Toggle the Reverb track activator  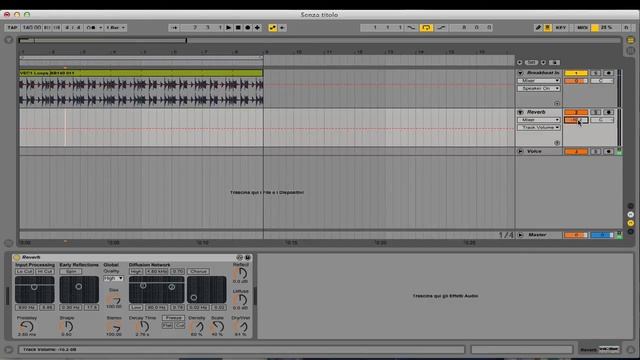pyautogui.click(x=576, y=112)
